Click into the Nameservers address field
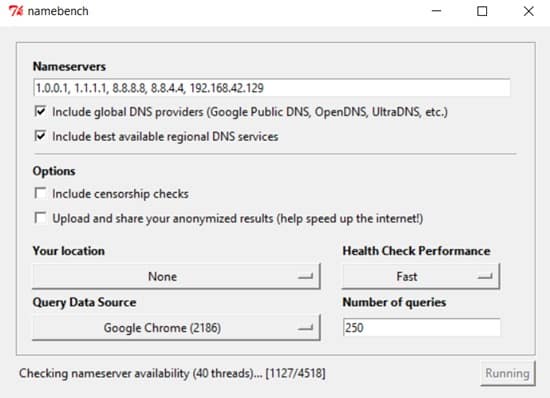The image size is (550, 398). (272, 88)
